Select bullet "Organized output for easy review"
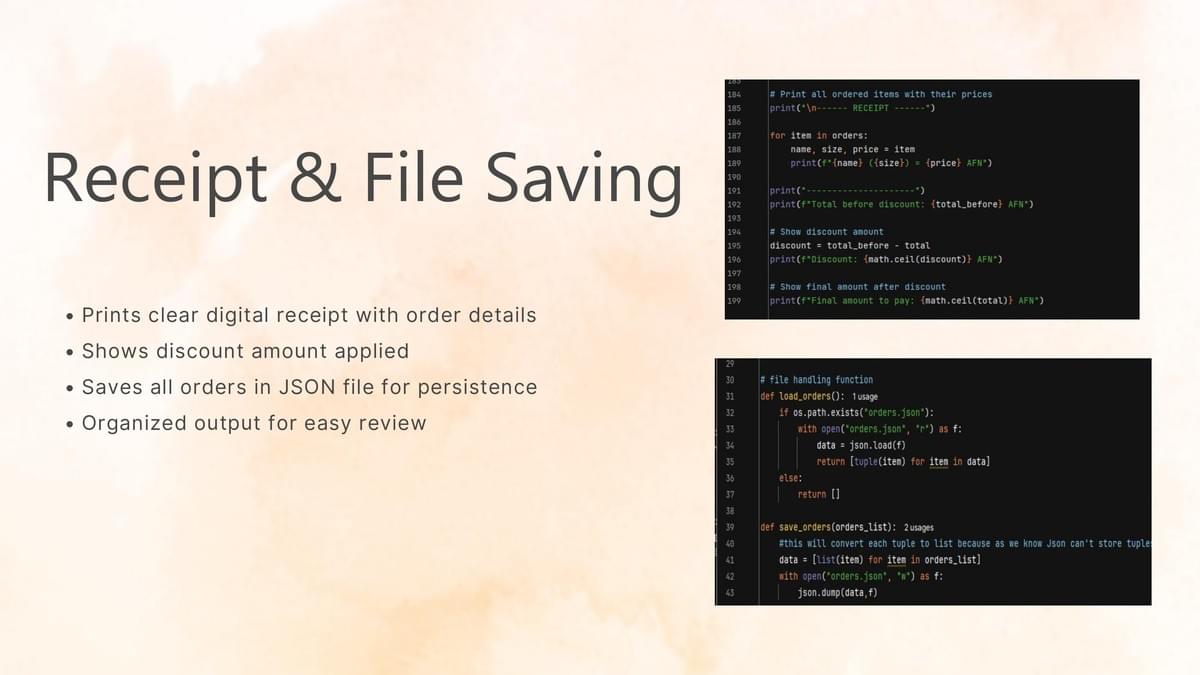Viewport: 1200px width, 675px height. 254,423
